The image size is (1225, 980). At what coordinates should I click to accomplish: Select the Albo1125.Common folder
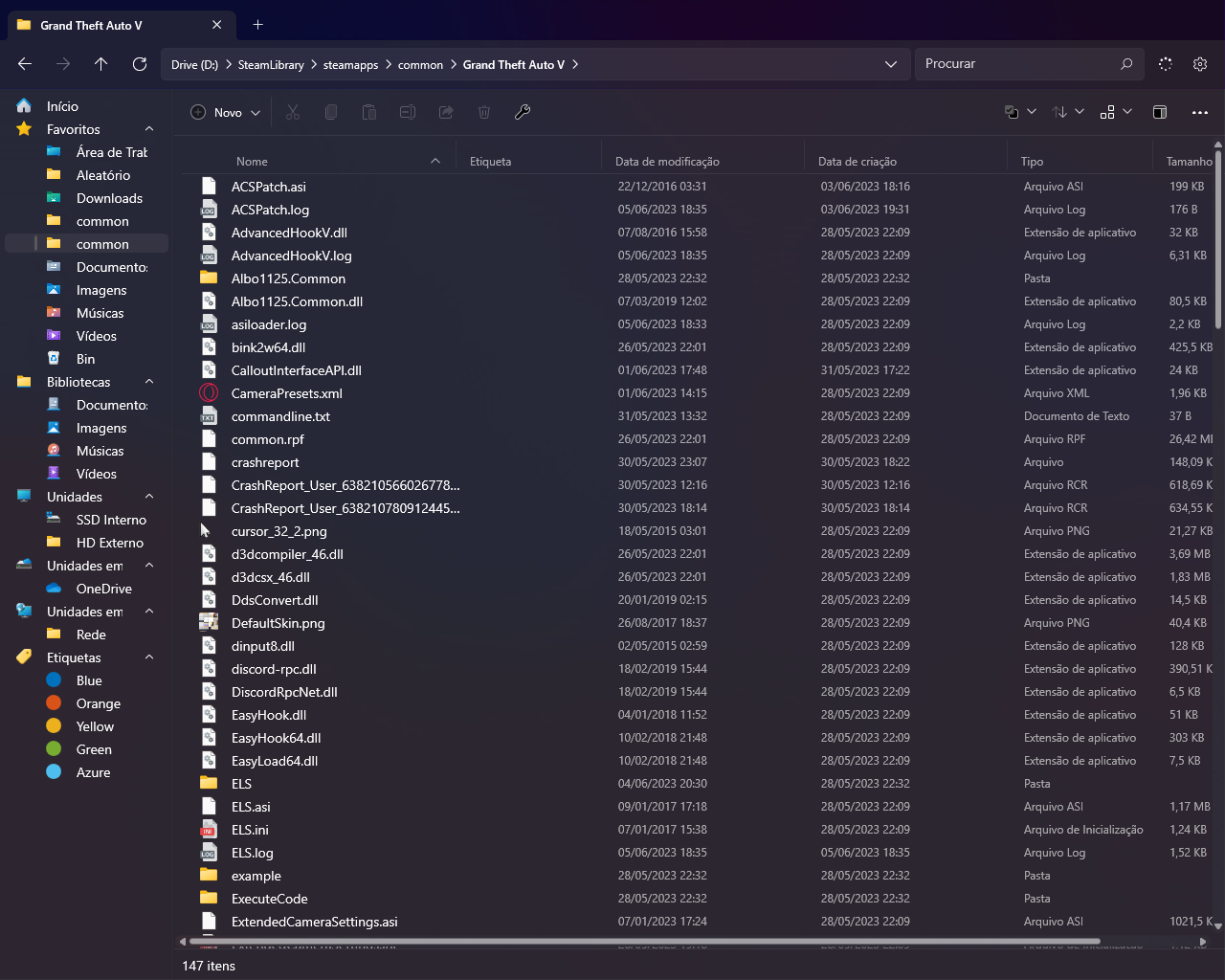tap(288, 278)
